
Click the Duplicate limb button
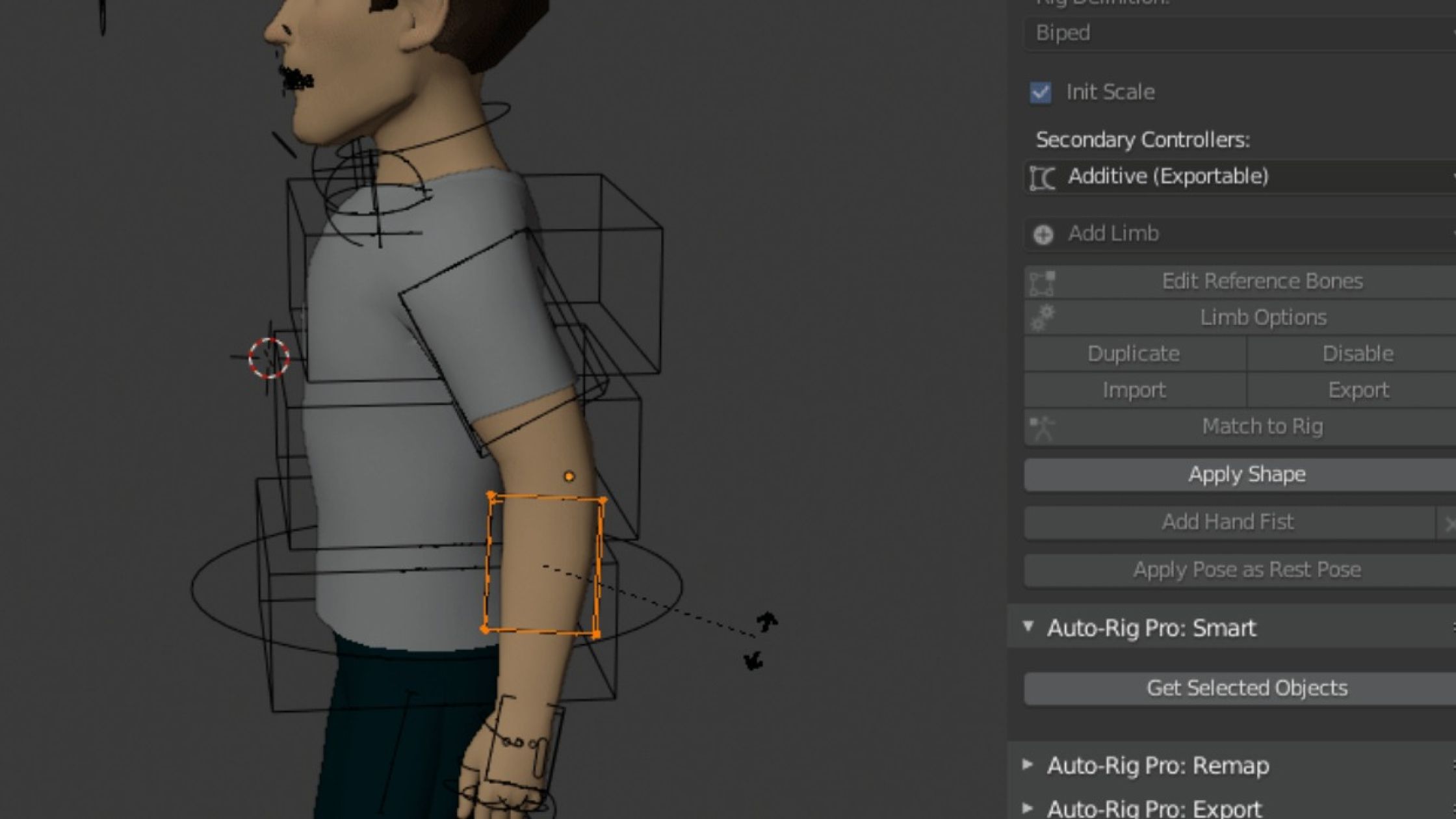[1134, 354]
